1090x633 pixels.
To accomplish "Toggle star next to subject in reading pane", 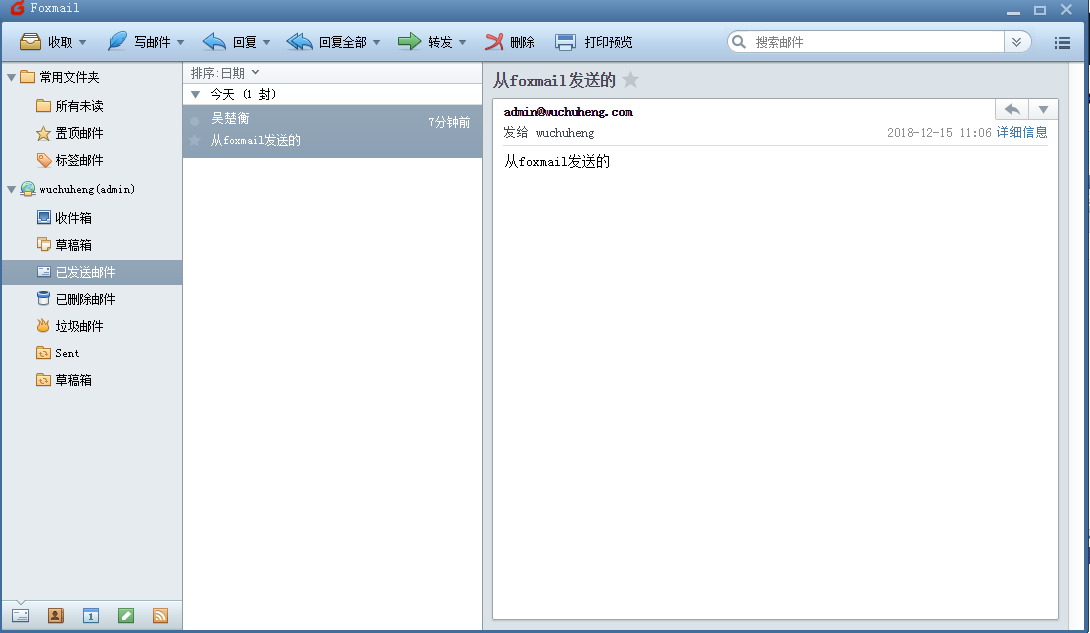I will (x=631, y=80).
